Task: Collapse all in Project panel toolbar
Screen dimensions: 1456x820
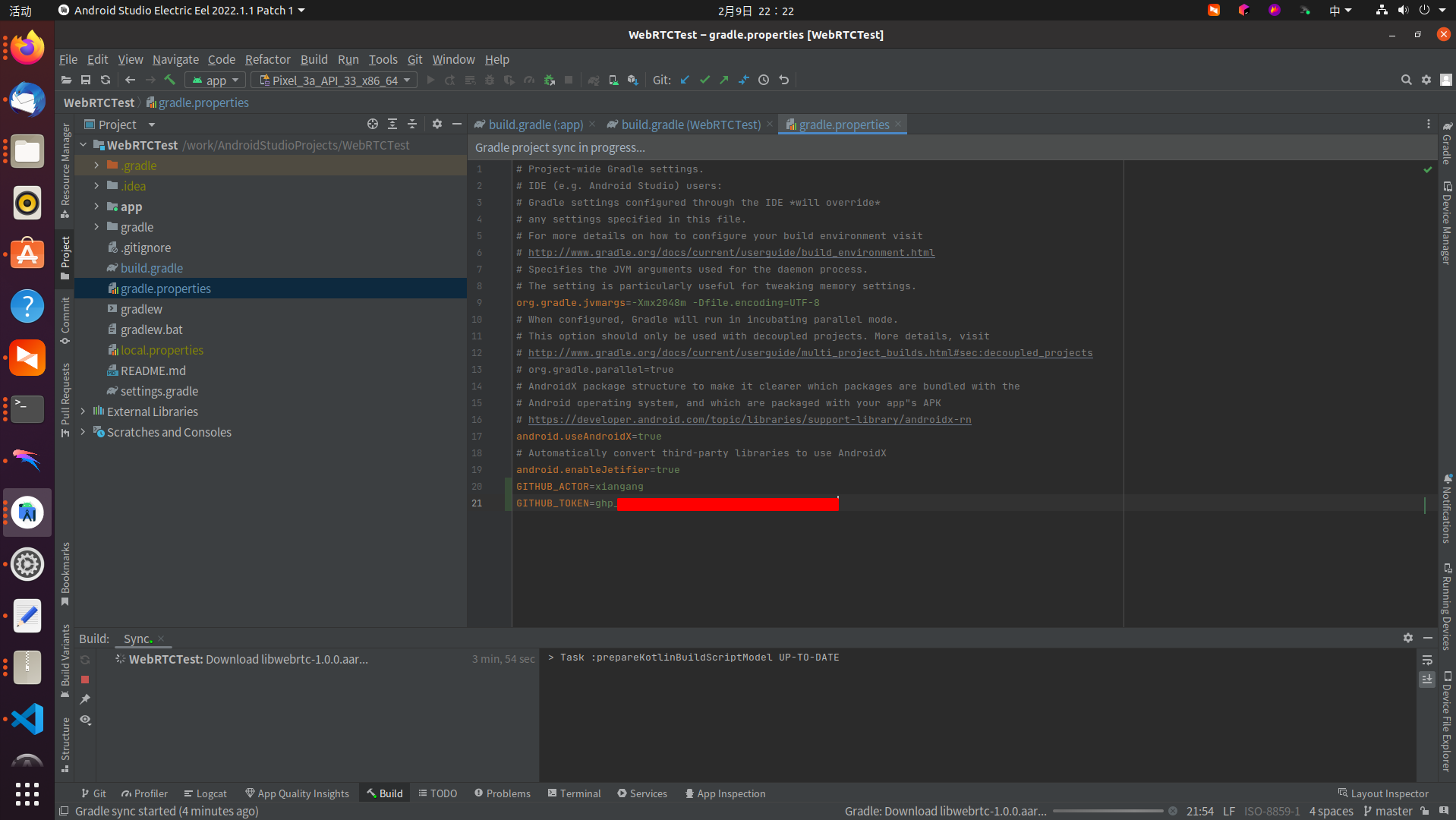Action: click(412, 124)
